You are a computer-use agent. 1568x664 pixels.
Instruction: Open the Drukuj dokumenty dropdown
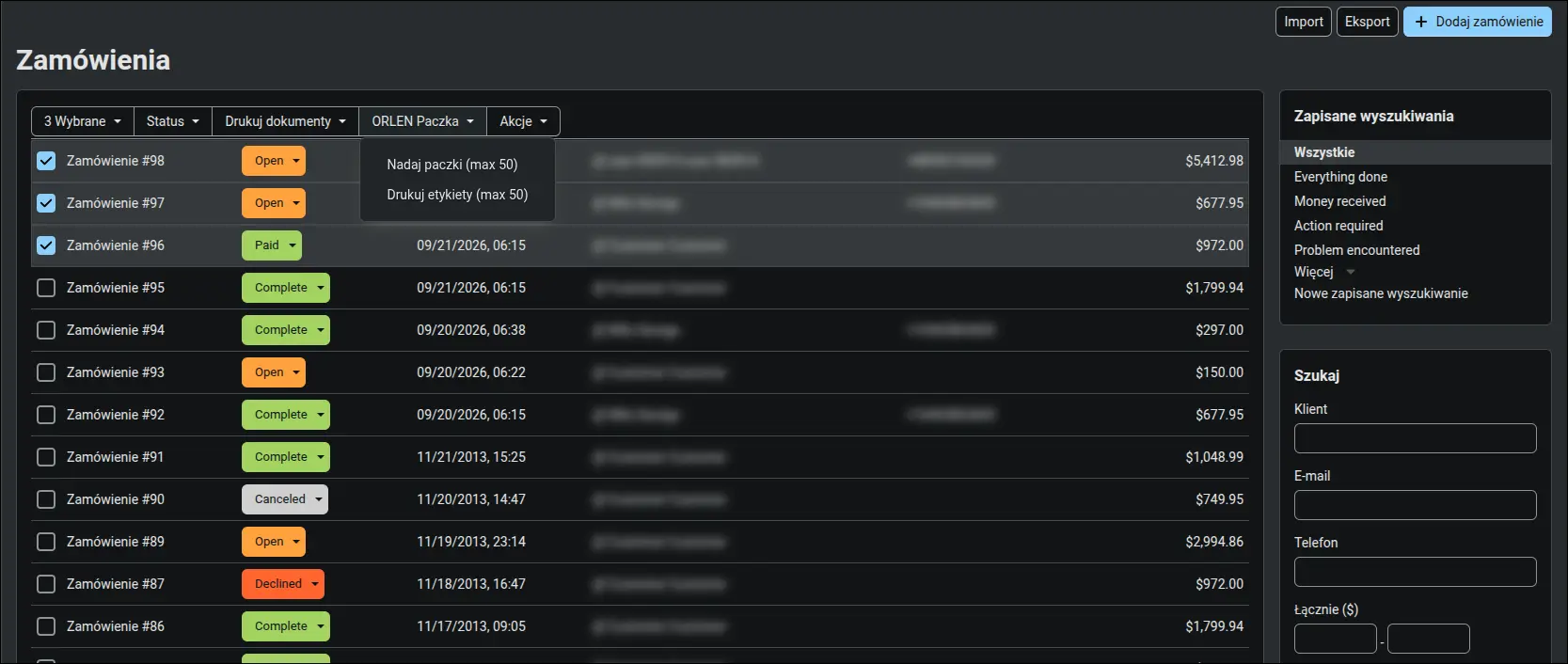286,121
